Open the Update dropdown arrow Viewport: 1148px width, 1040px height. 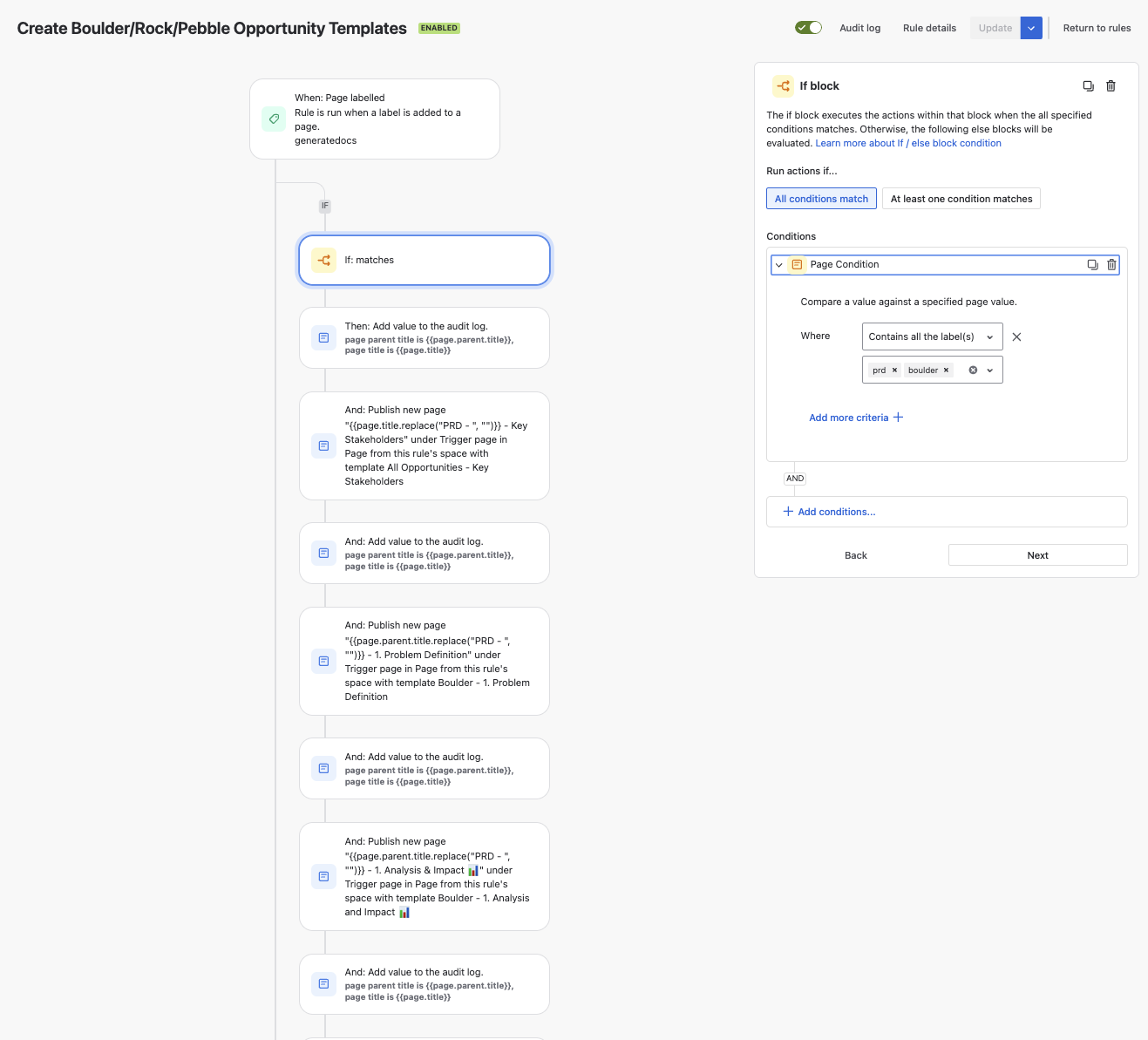pos(1031,28)
